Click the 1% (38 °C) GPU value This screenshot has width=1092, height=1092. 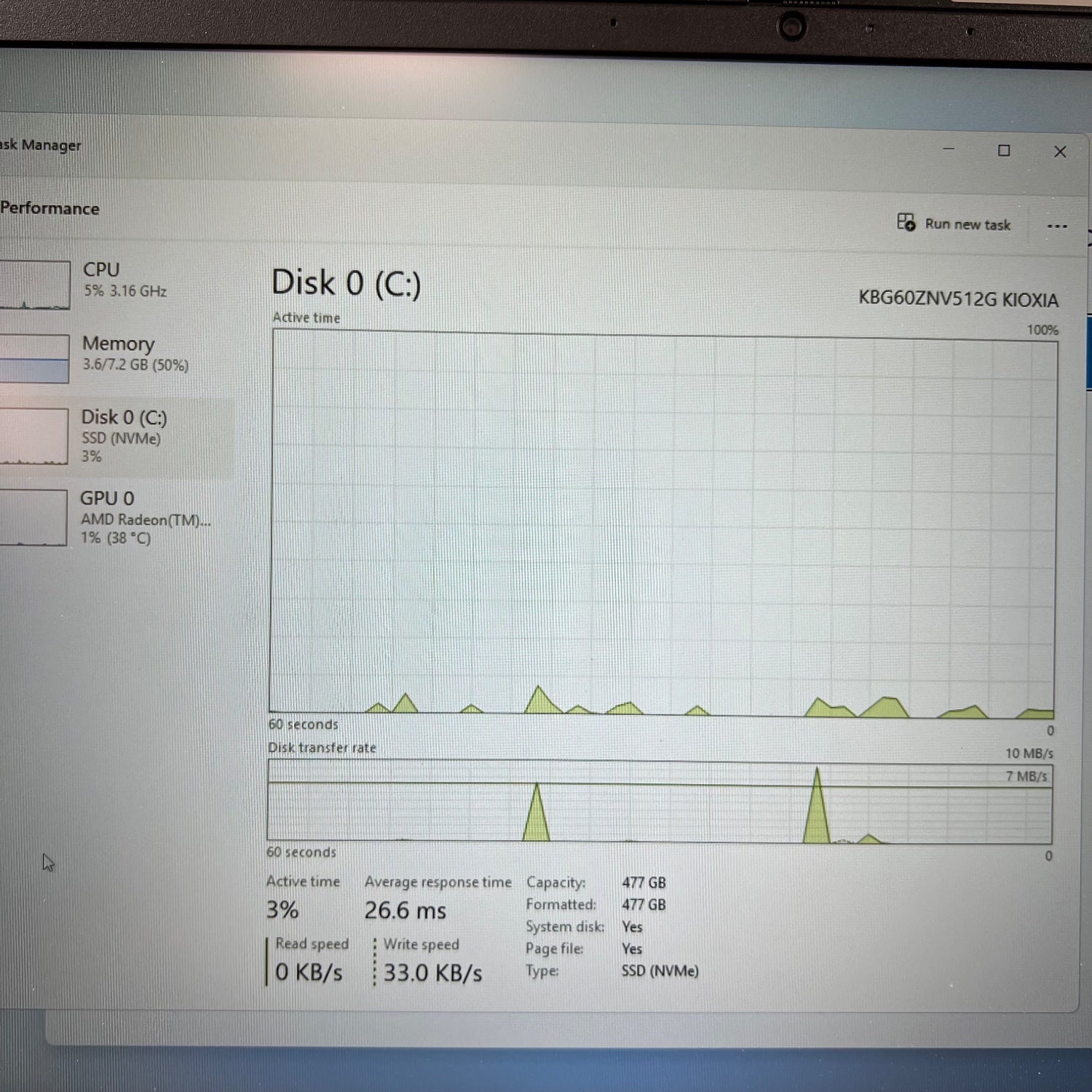click(116, 538)
